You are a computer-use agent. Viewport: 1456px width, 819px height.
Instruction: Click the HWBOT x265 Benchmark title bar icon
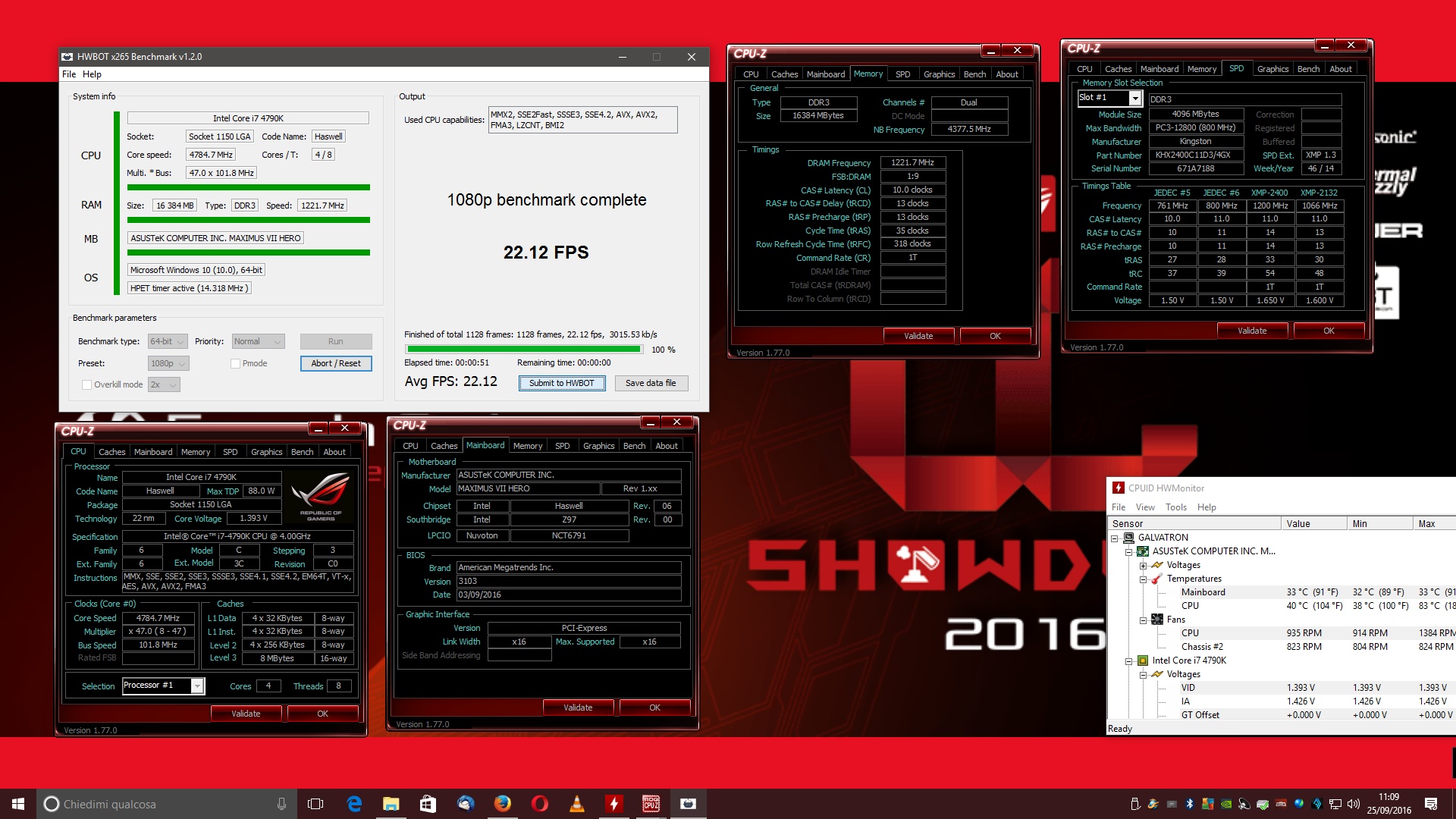point(67,57)
